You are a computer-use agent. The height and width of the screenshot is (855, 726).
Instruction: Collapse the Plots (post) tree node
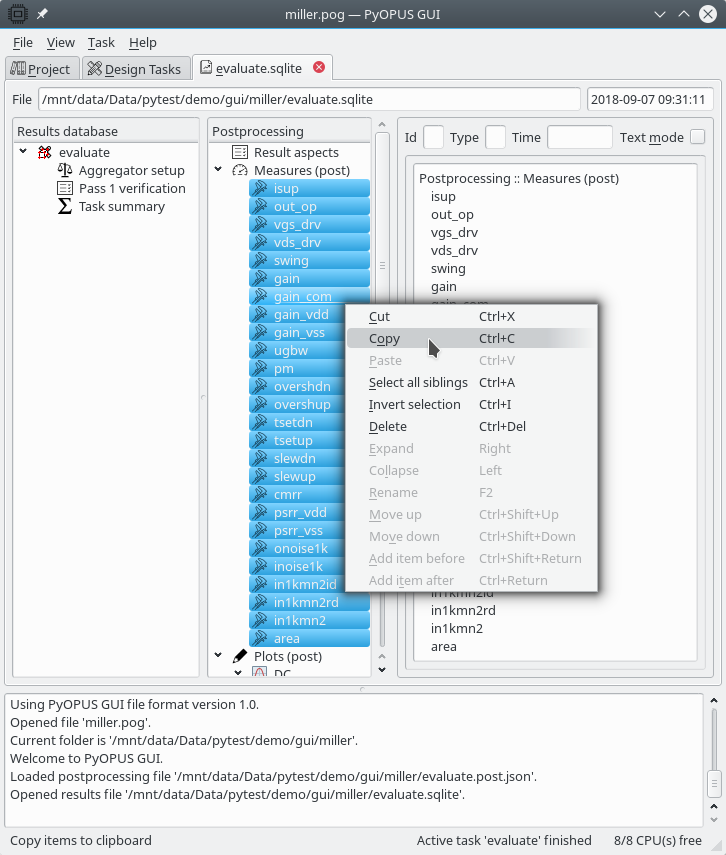point(219,657)
